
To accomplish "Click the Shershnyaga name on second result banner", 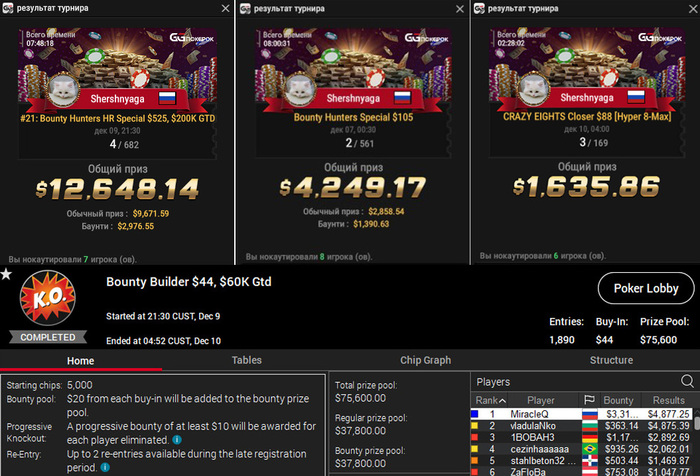I will [353, 98].
